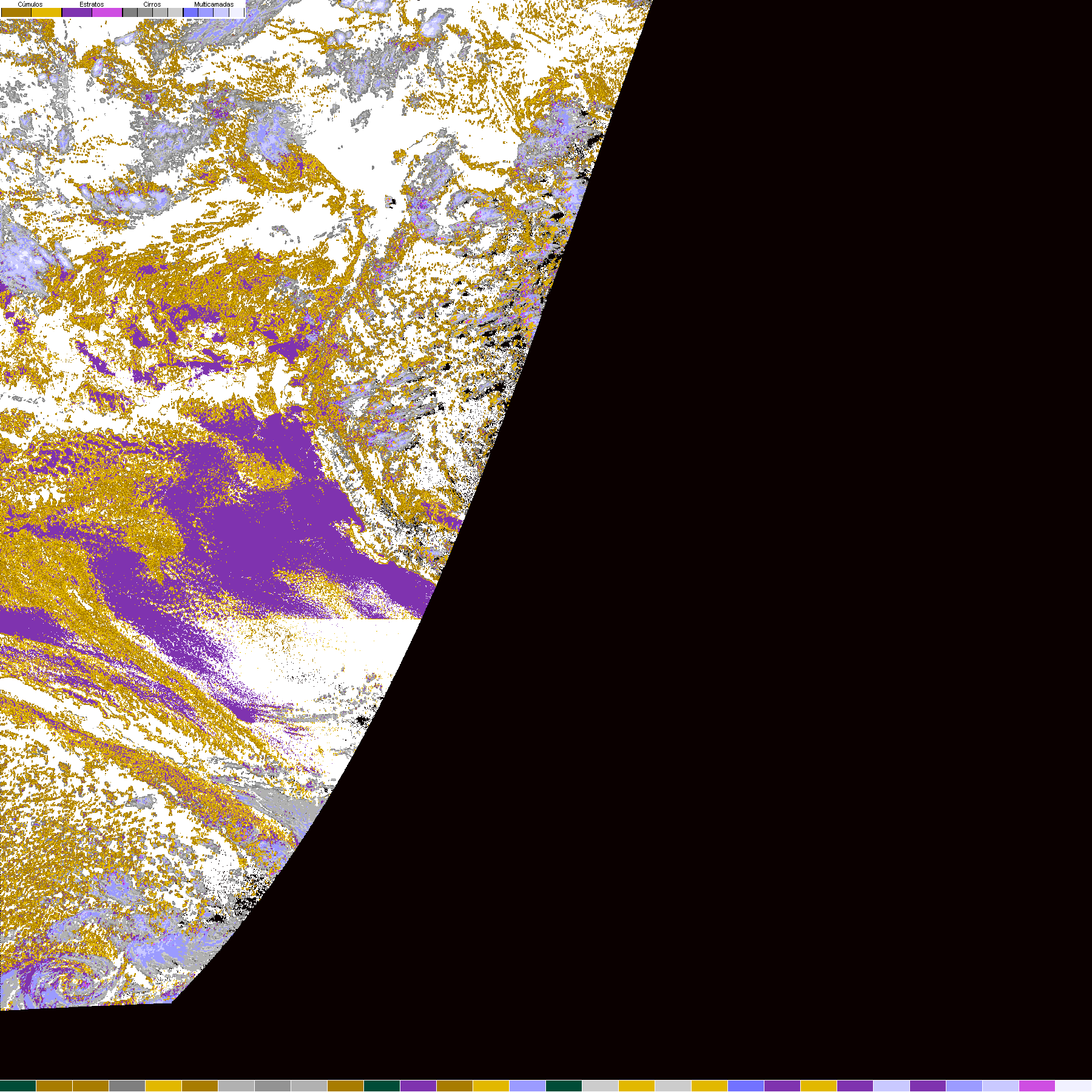The width and height of the screenshot is (1092, 1092).
Task: Select the second-palest lavender Multicamadas swatch
Action: 221,12
